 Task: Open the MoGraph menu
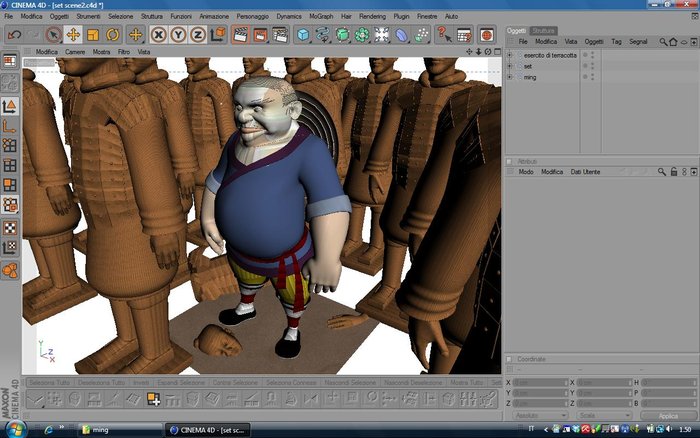coord(321,16)
